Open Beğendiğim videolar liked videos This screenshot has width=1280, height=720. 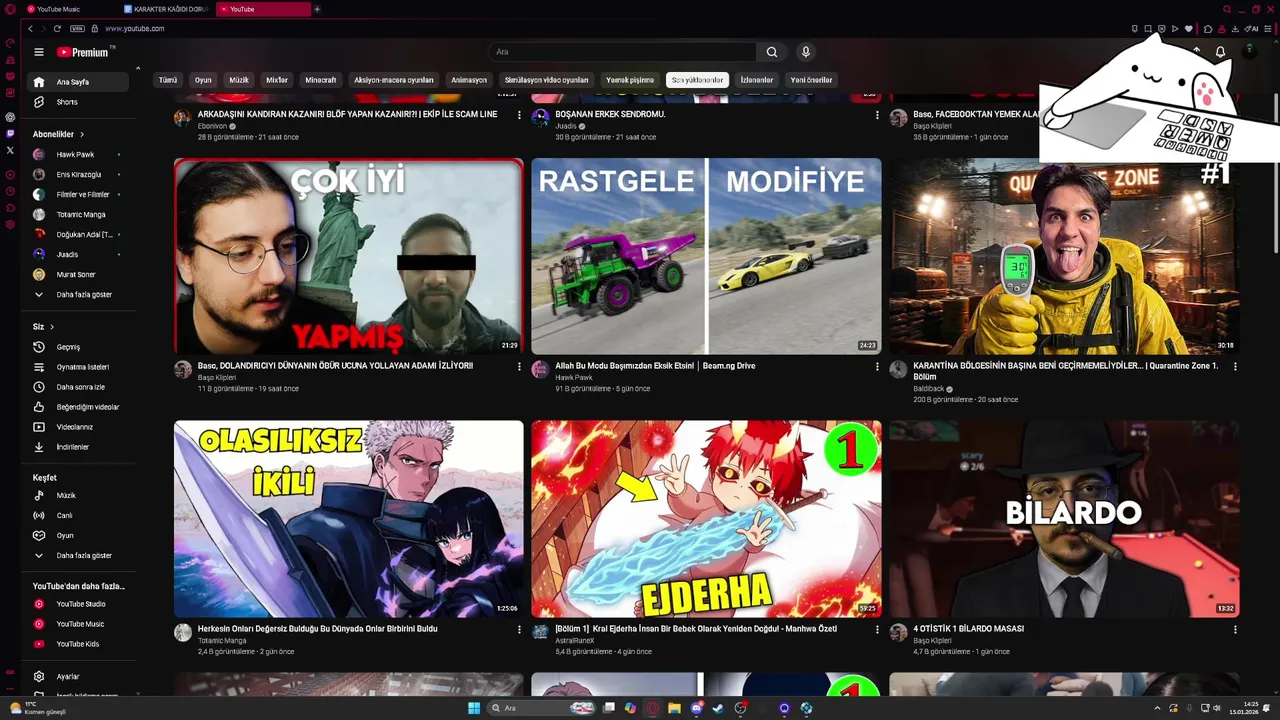pos(88,407)
